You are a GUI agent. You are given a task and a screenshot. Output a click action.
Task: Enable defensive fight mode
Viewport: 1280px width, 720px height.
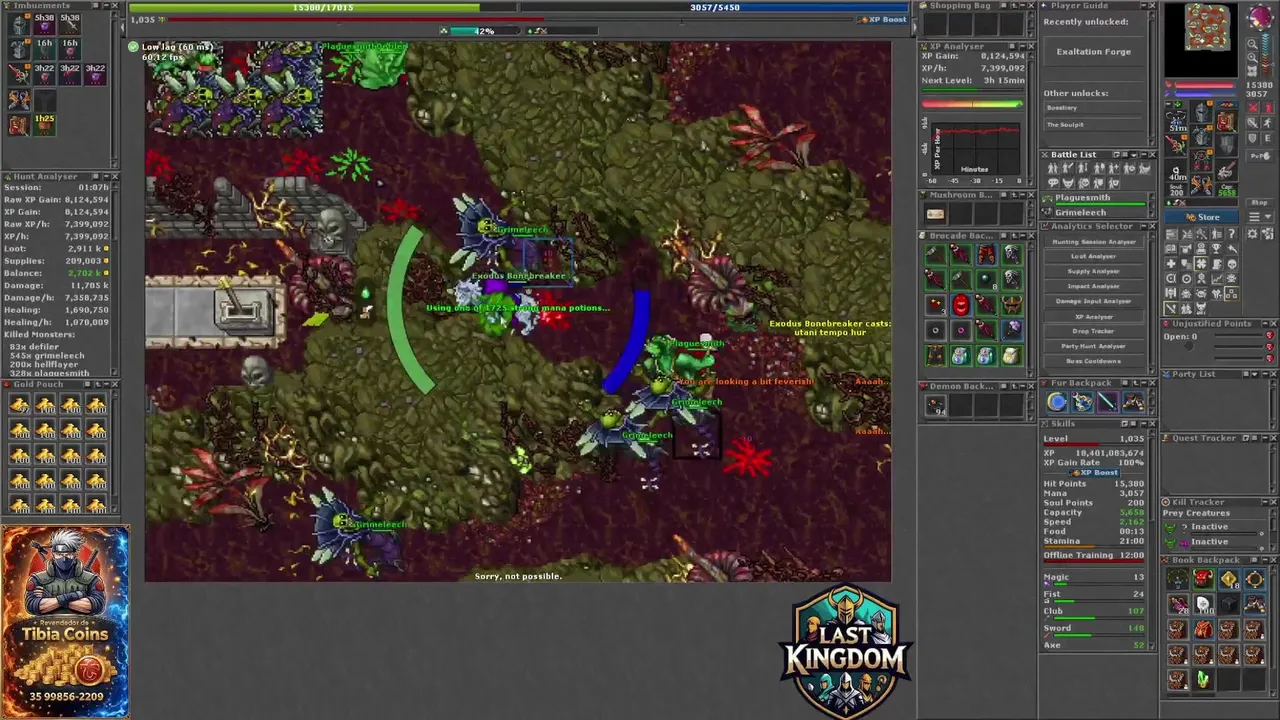1252,139
